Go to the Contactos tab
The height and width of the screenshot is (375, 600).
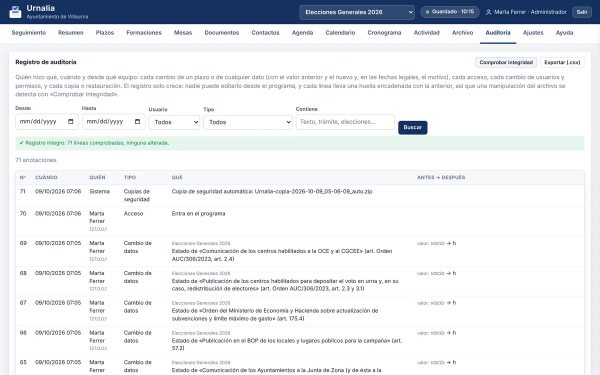pyautogui.click(x=266, y=33)
